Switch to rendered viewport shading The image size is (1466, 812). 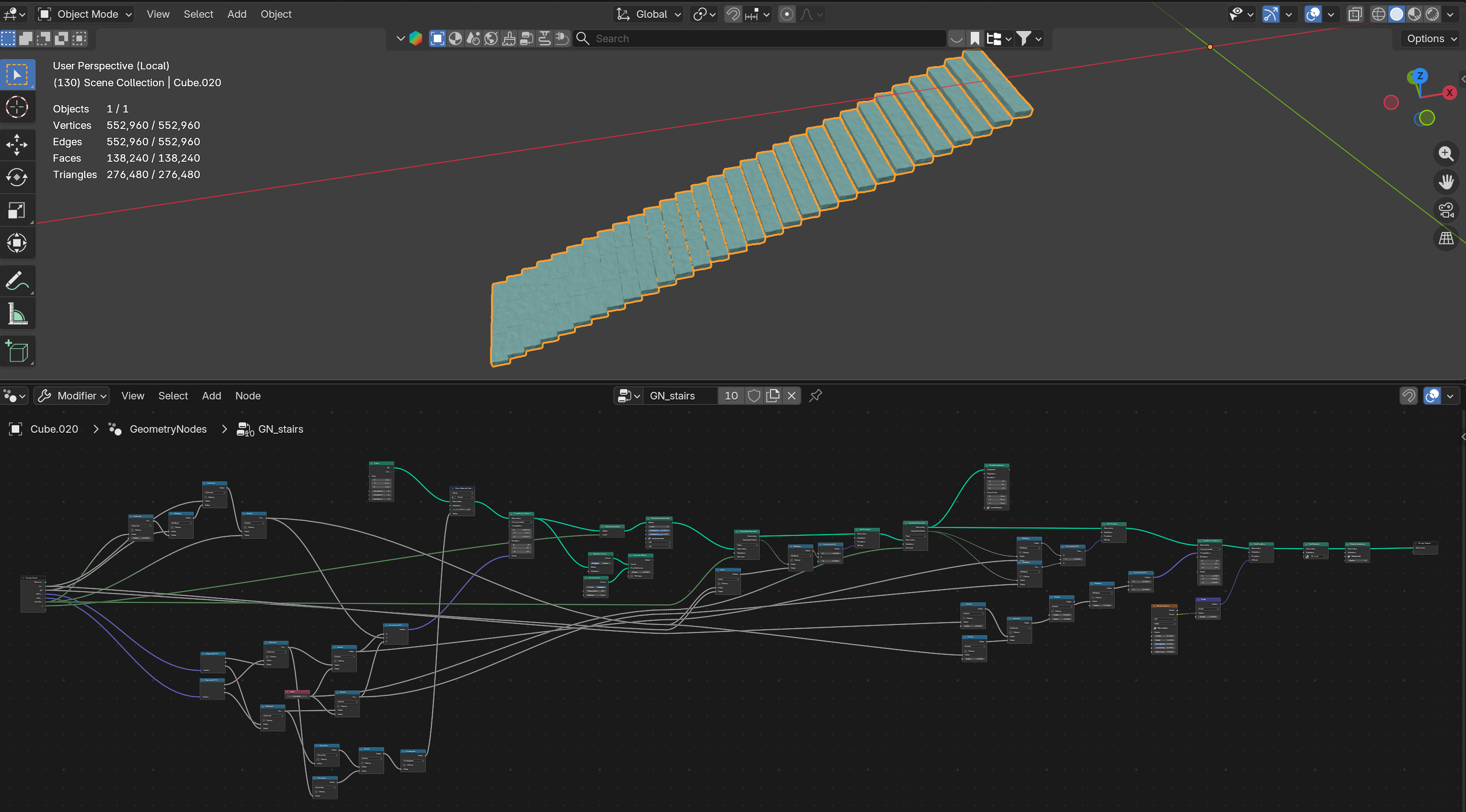[x=1432, y=14]
